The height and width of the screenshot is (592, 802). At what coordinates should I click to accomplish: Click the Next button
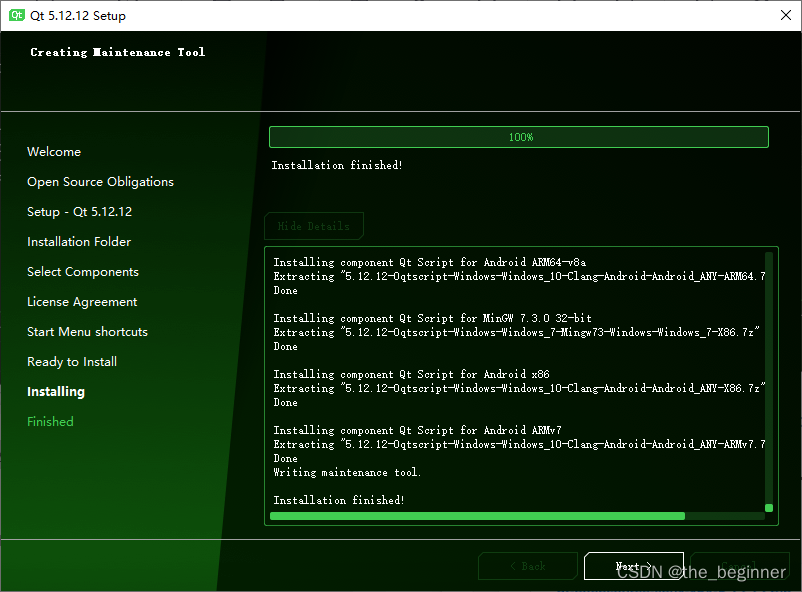[x=634, y=566]
